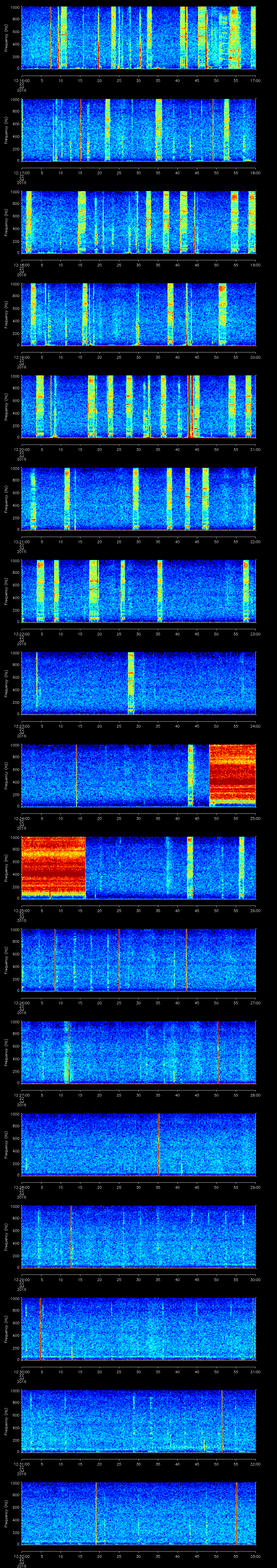Pick the 12:21:00 start time label

(x=21, y=542)
